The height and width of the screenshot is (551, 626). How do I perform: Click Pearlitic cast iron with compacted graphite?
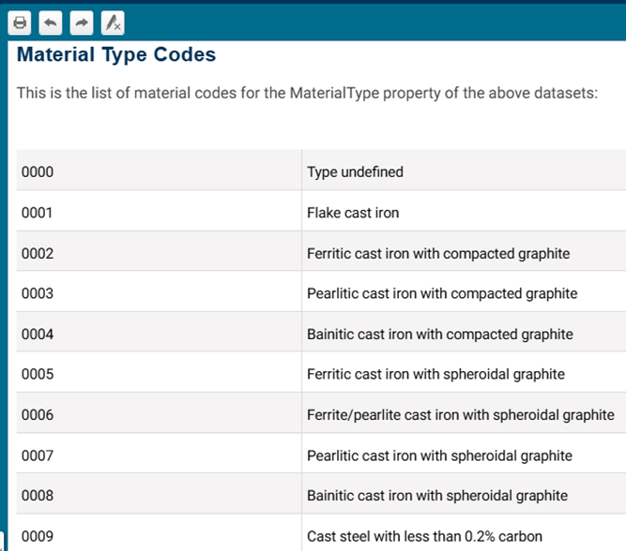coord(442,294)
